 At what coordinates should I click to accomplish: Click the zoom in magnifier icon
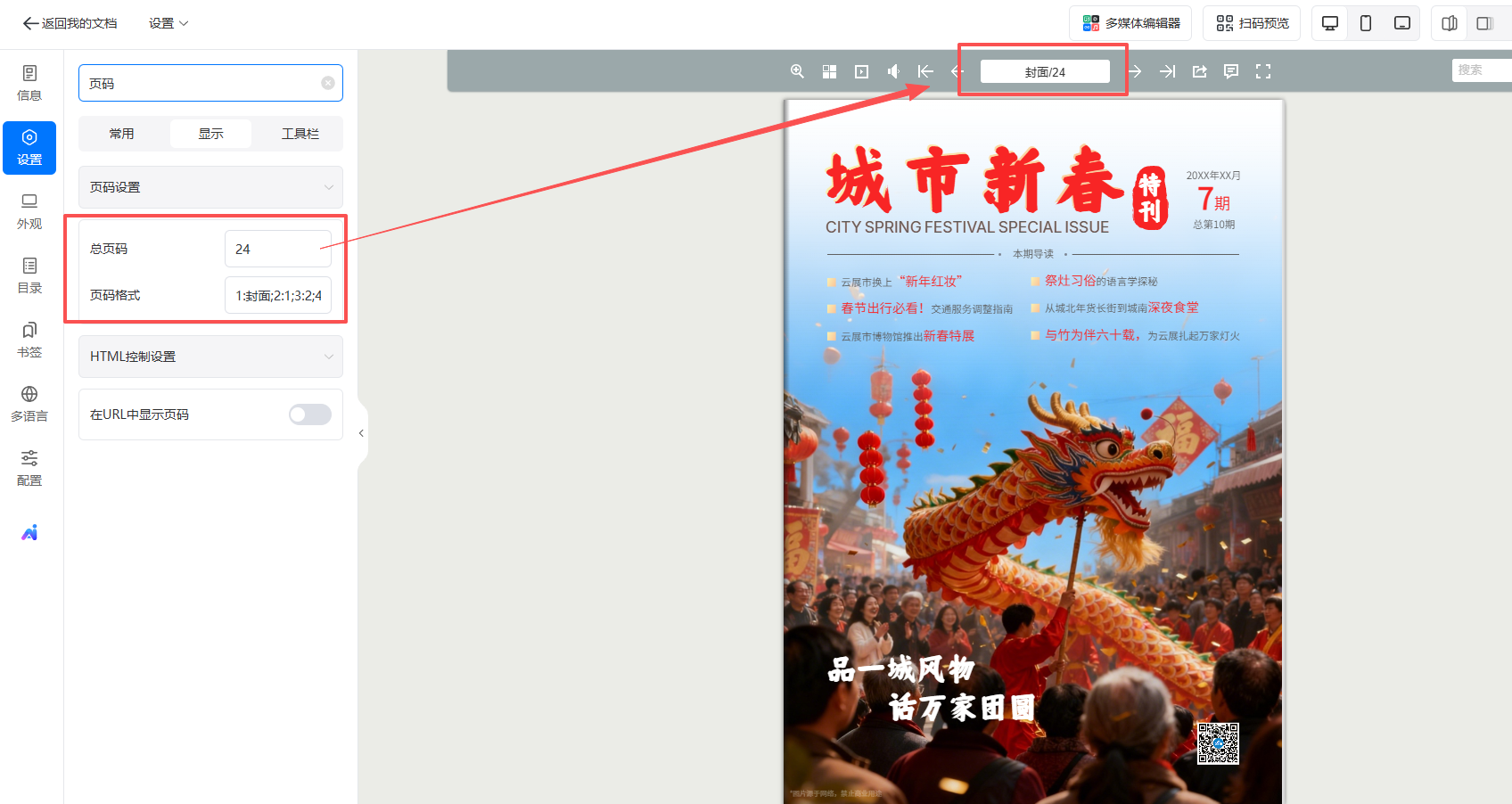pos(797,71)
